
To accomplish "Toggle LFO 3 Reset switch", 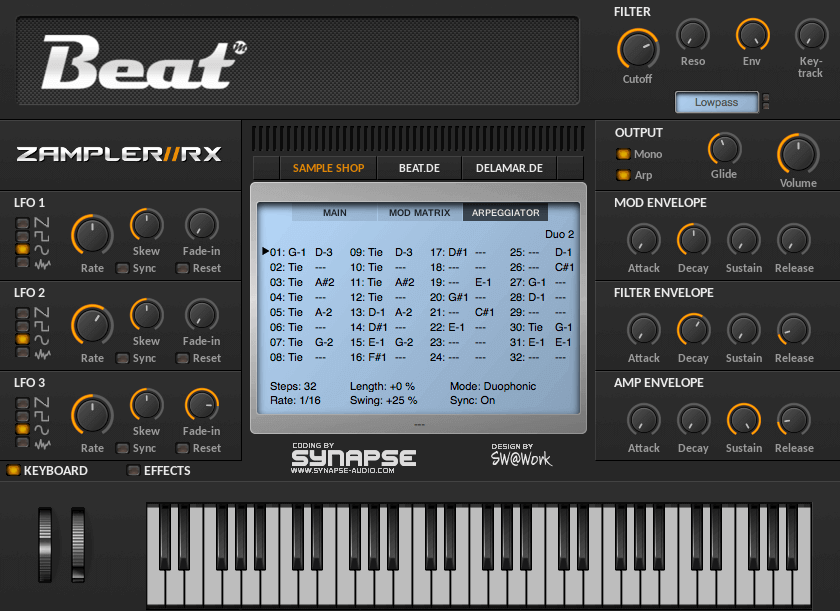I will coord(183,448).
